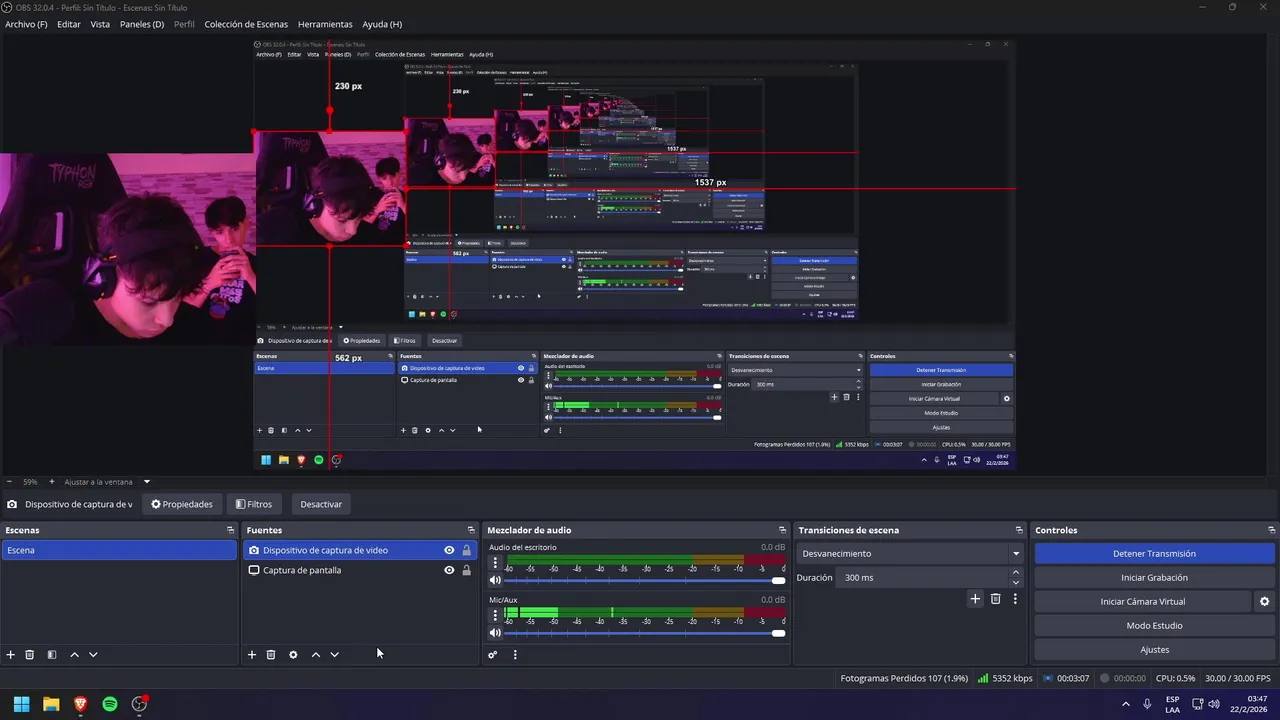The width and height of the screenshot is (1280, 720).
Task: Open the Herramientas menu
Action: click(x=325, y=24)
